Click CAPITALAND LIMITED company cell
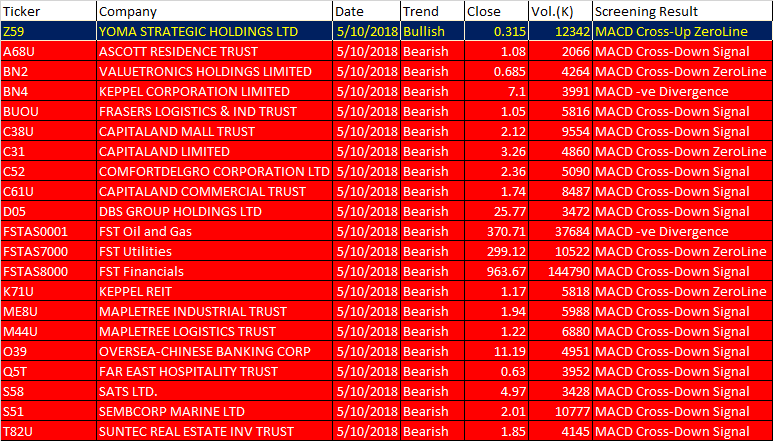773x441 pixels. [214, 151]
